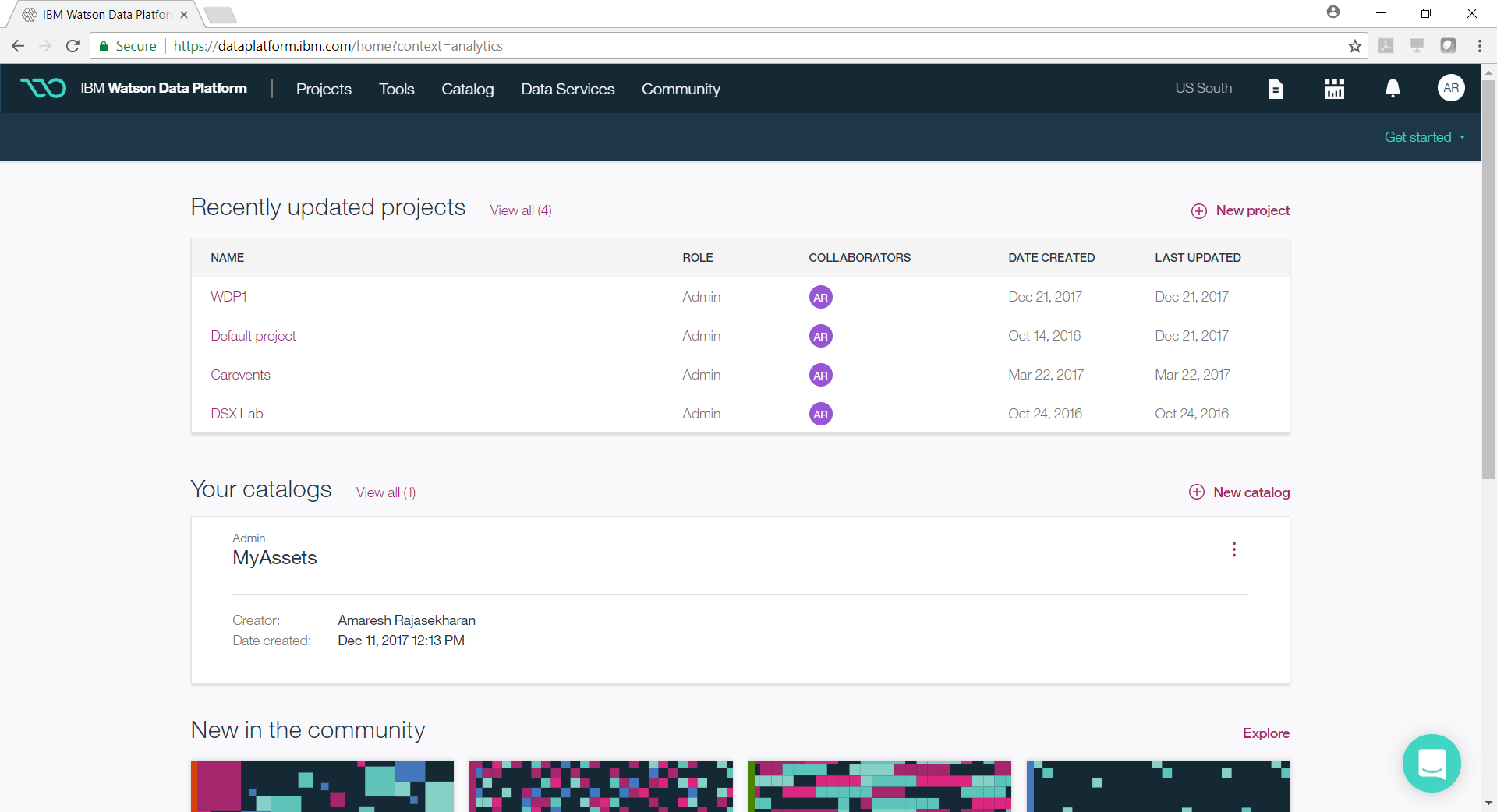This screenshot has width=1497, height=812.
Task: Open the Default project
Action: tap(253, 336)
